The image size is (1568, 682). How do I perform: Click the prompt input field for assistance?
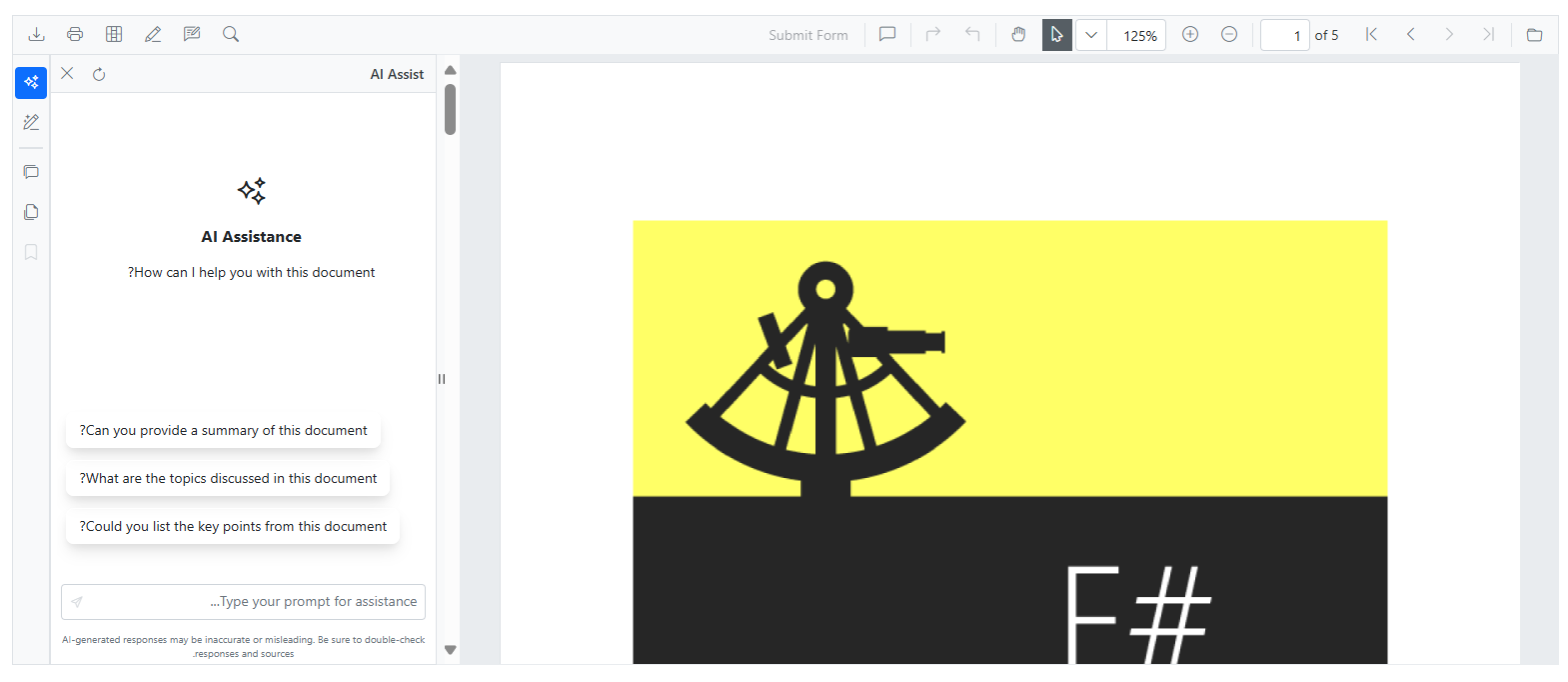tap(243, 602)
